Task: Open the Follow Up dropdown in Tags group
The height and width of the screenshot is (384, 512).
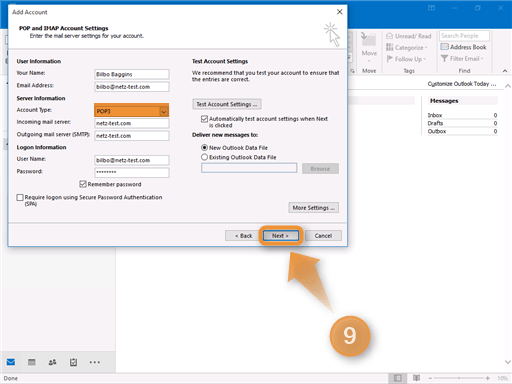Action: [425, 59]
